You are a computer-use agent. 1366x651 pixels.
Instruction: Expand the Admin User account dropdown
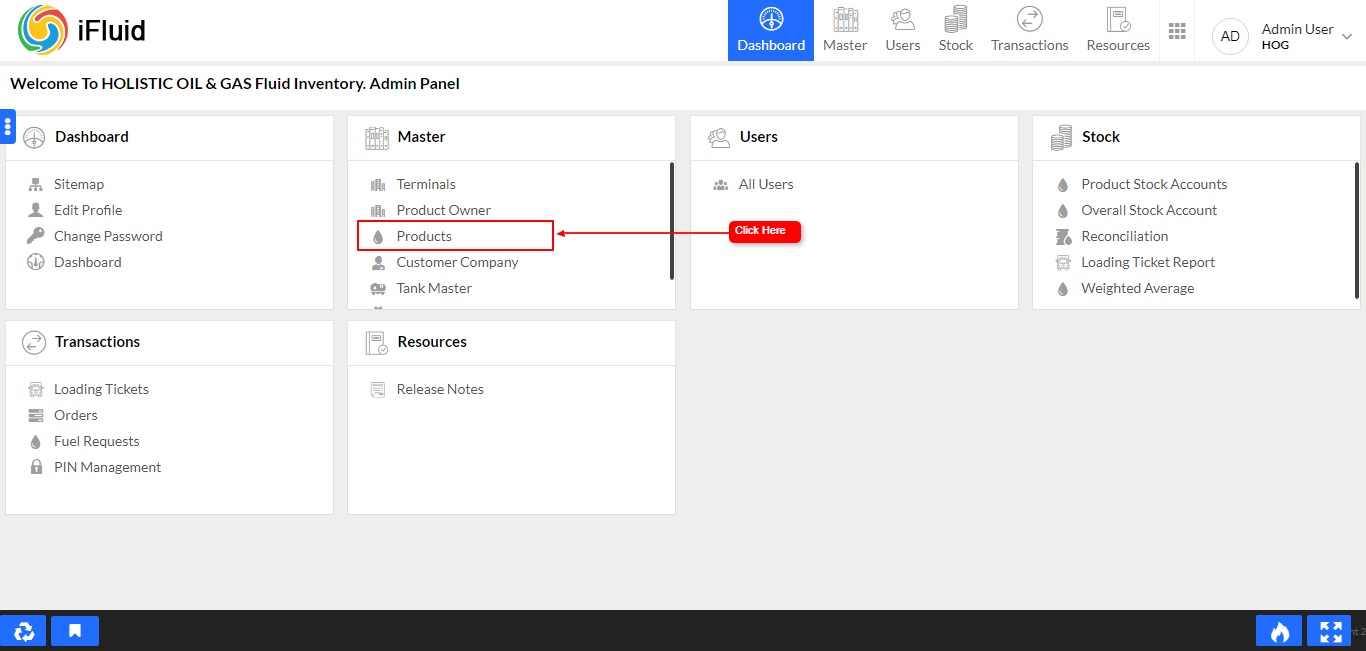pos(1347,37)
